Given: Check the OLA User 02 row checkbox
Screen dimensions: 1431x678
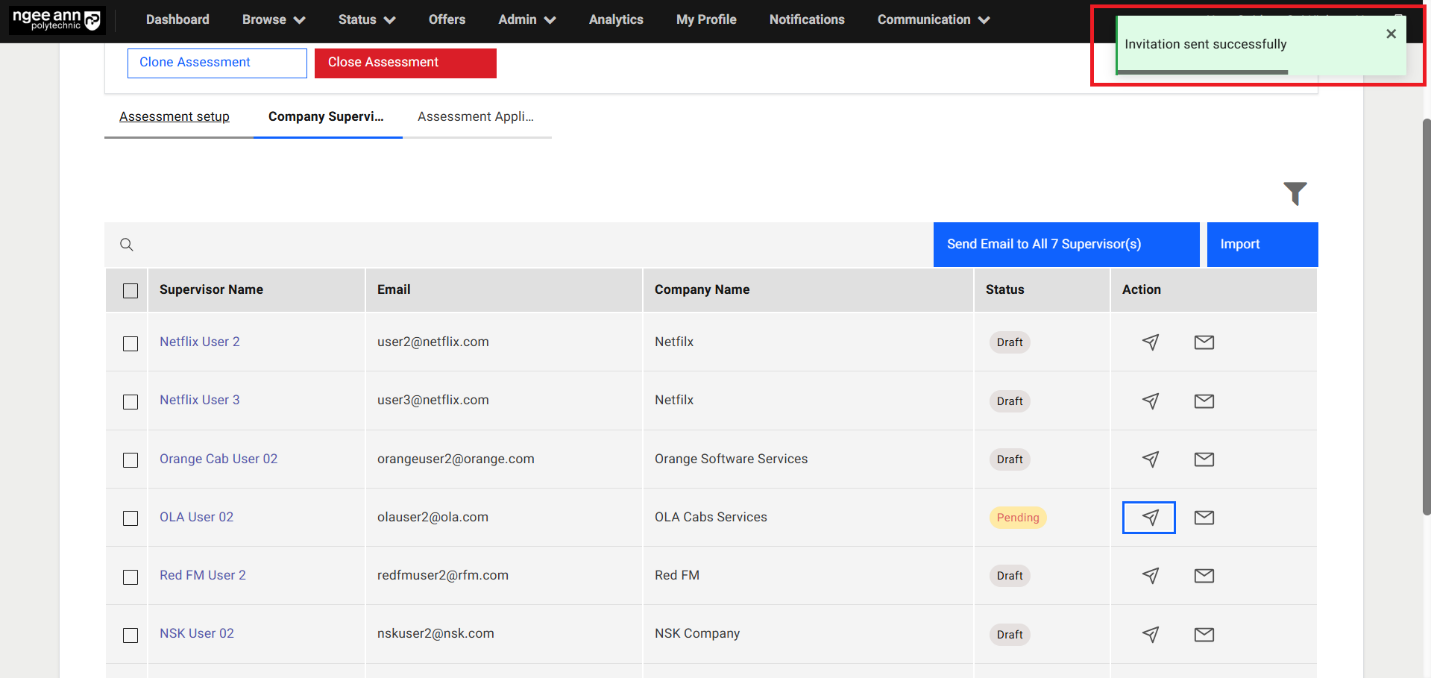Looking at the screenshot, I should point(131,518).
